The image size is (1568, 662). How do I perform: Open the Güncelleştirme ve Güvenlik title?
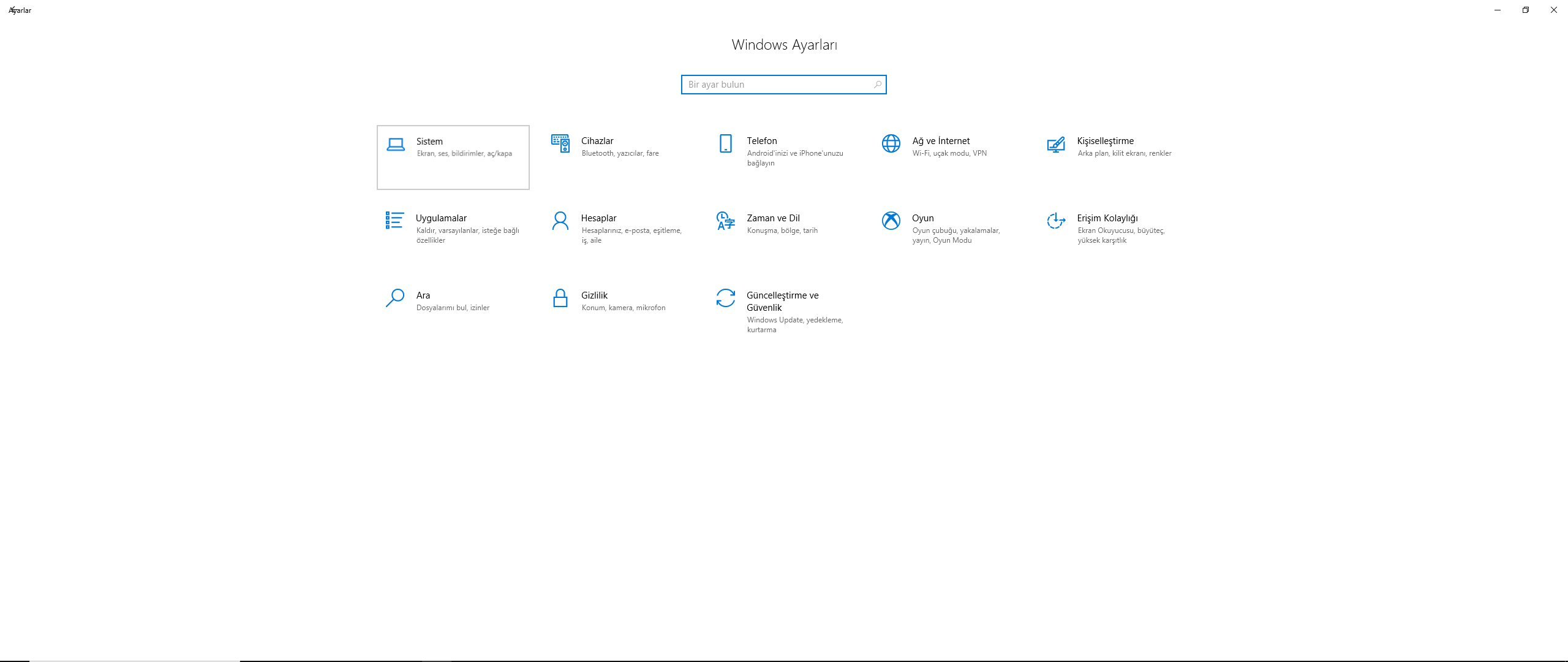783,302
